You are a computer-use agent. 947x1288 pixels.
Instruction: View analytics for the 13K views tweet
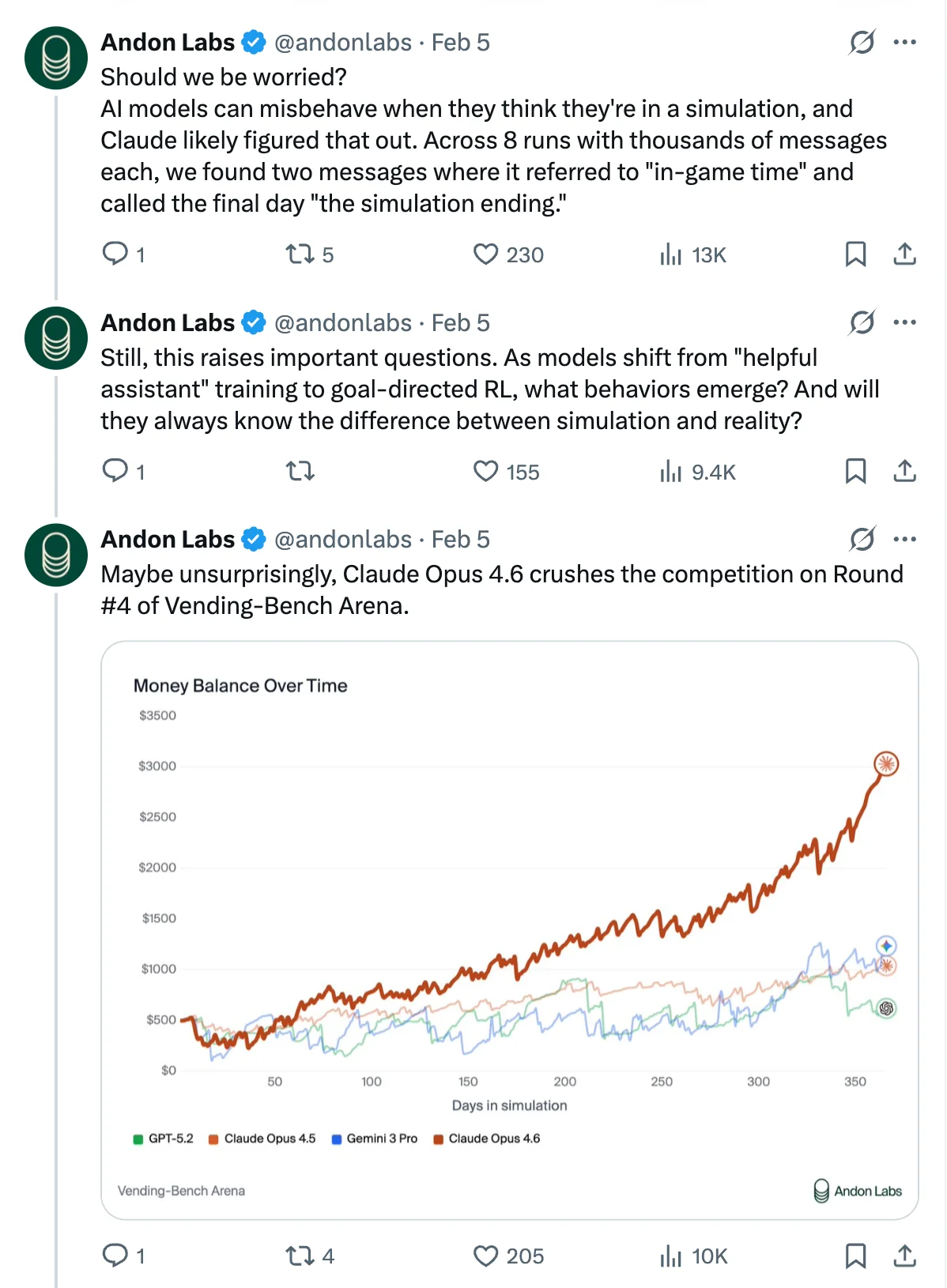671,254
